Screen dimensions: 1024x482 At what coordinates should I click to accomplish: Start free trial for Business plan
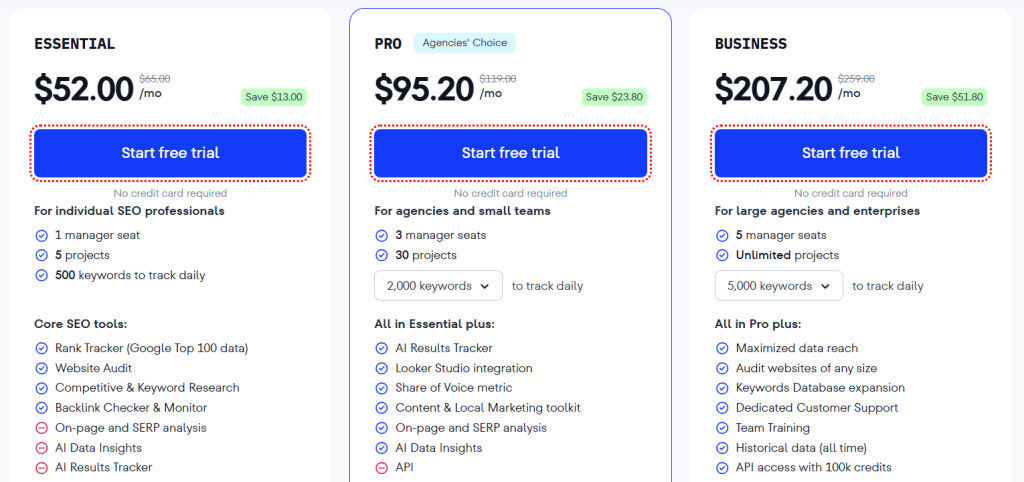click(850, 153)
